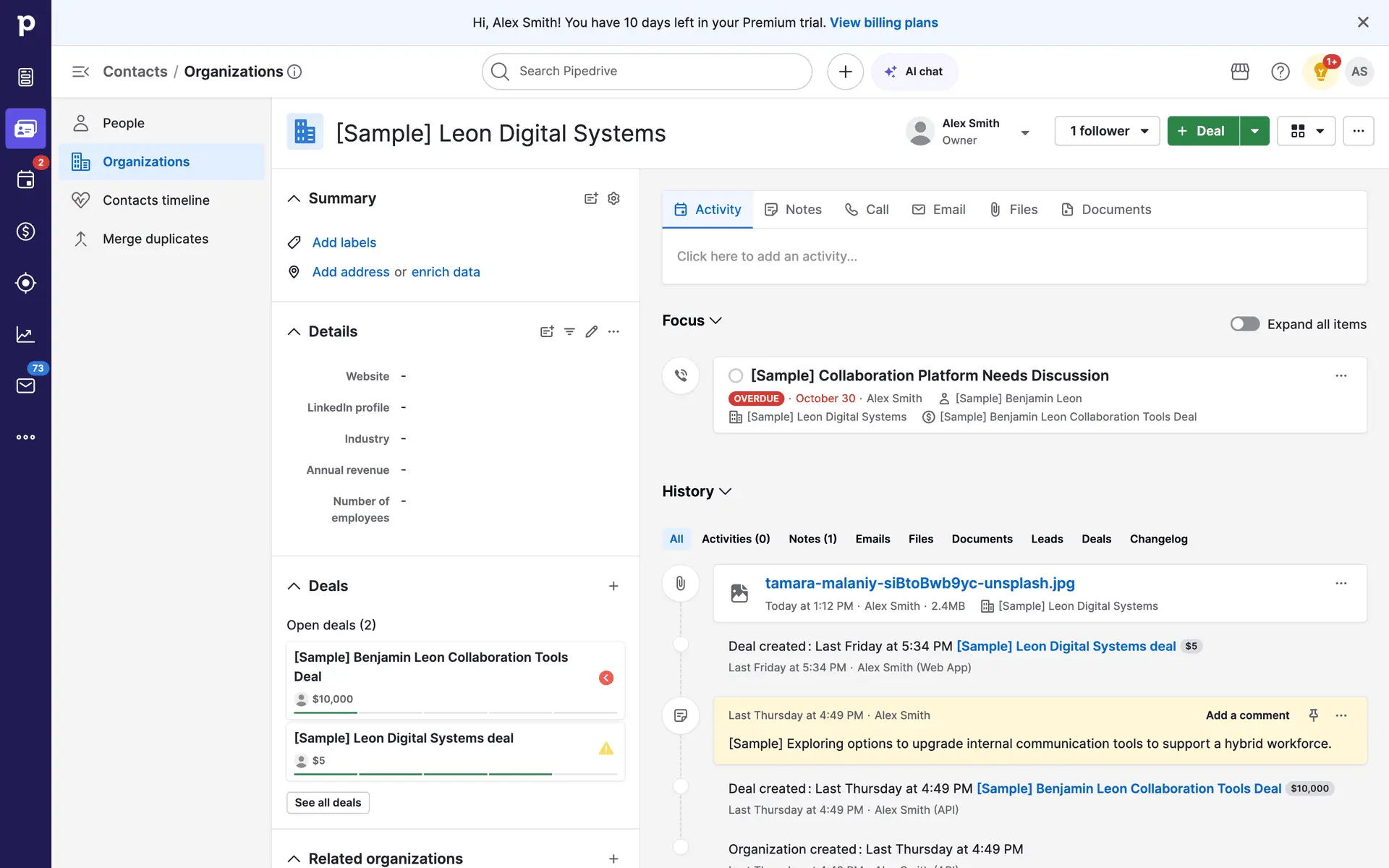Collapse the sidebar navigation menu toggle
This screenshot has height=868, width=1389.
click(80, 72)
